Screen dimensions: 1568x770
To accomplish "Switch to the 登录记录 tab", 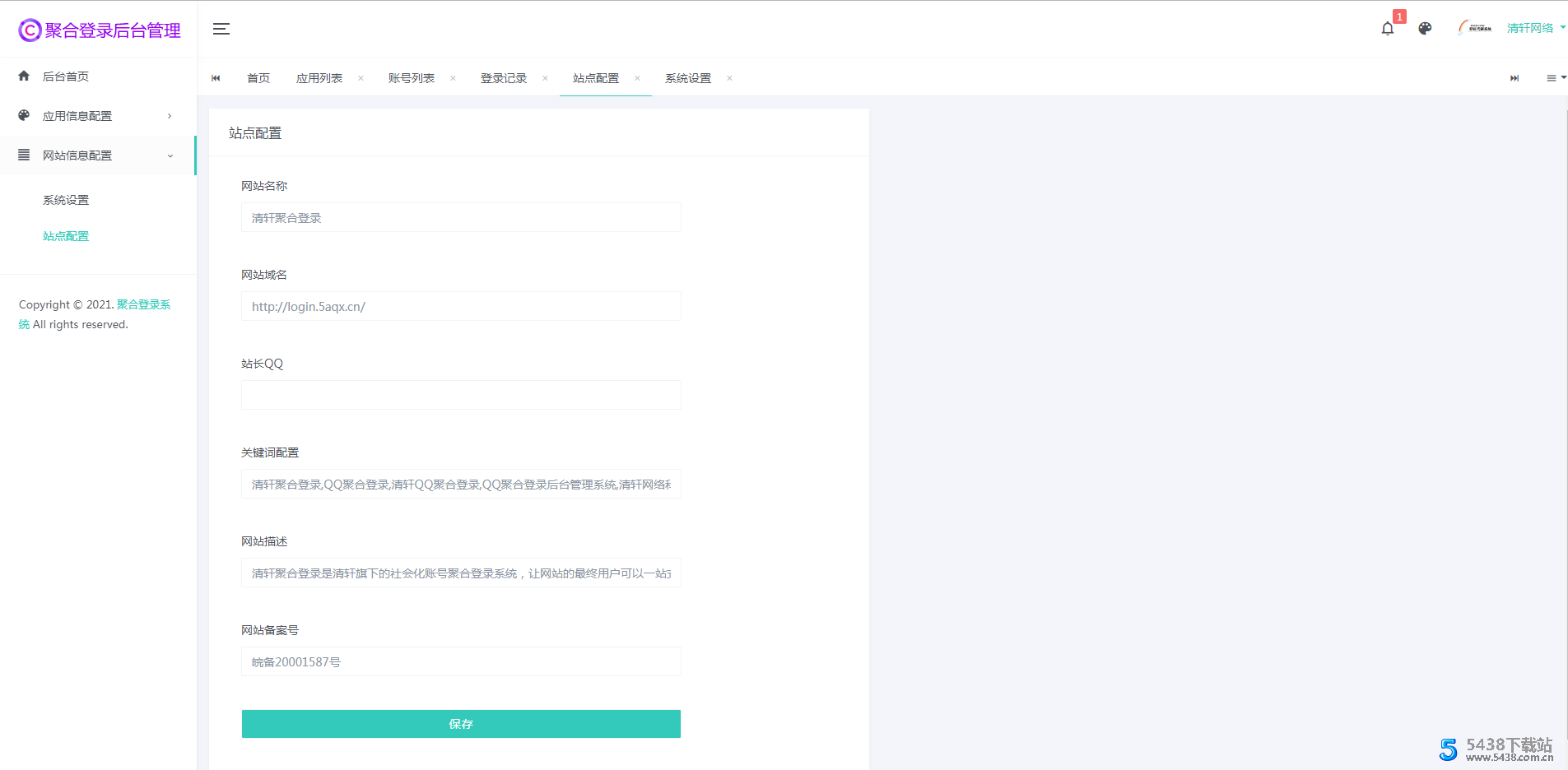I will [503, 77].
